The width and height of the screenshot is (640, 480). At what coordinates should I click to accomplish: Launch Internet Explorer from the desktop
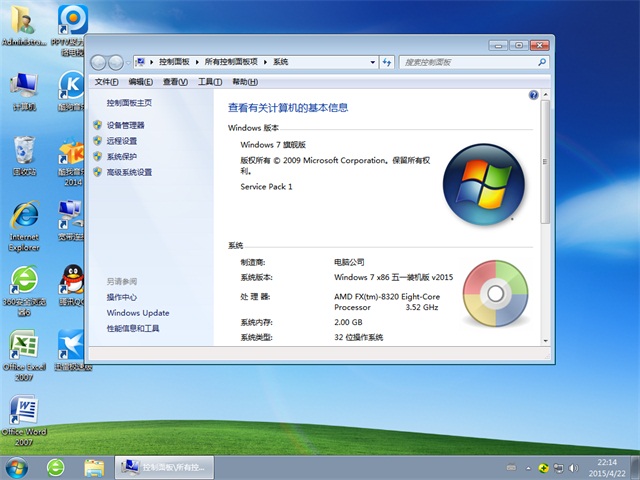coord(24,226)
